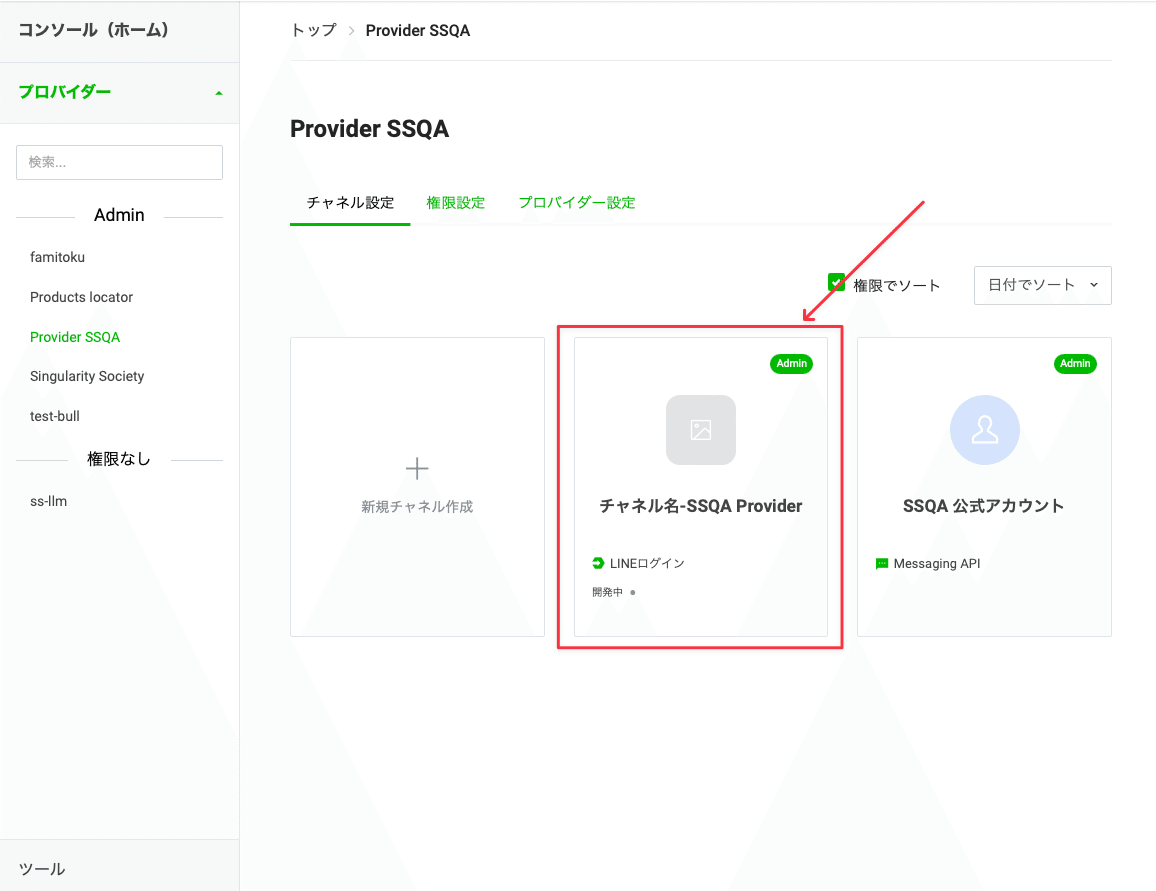Click the Provider SSQA page heading

coord(369,129)
